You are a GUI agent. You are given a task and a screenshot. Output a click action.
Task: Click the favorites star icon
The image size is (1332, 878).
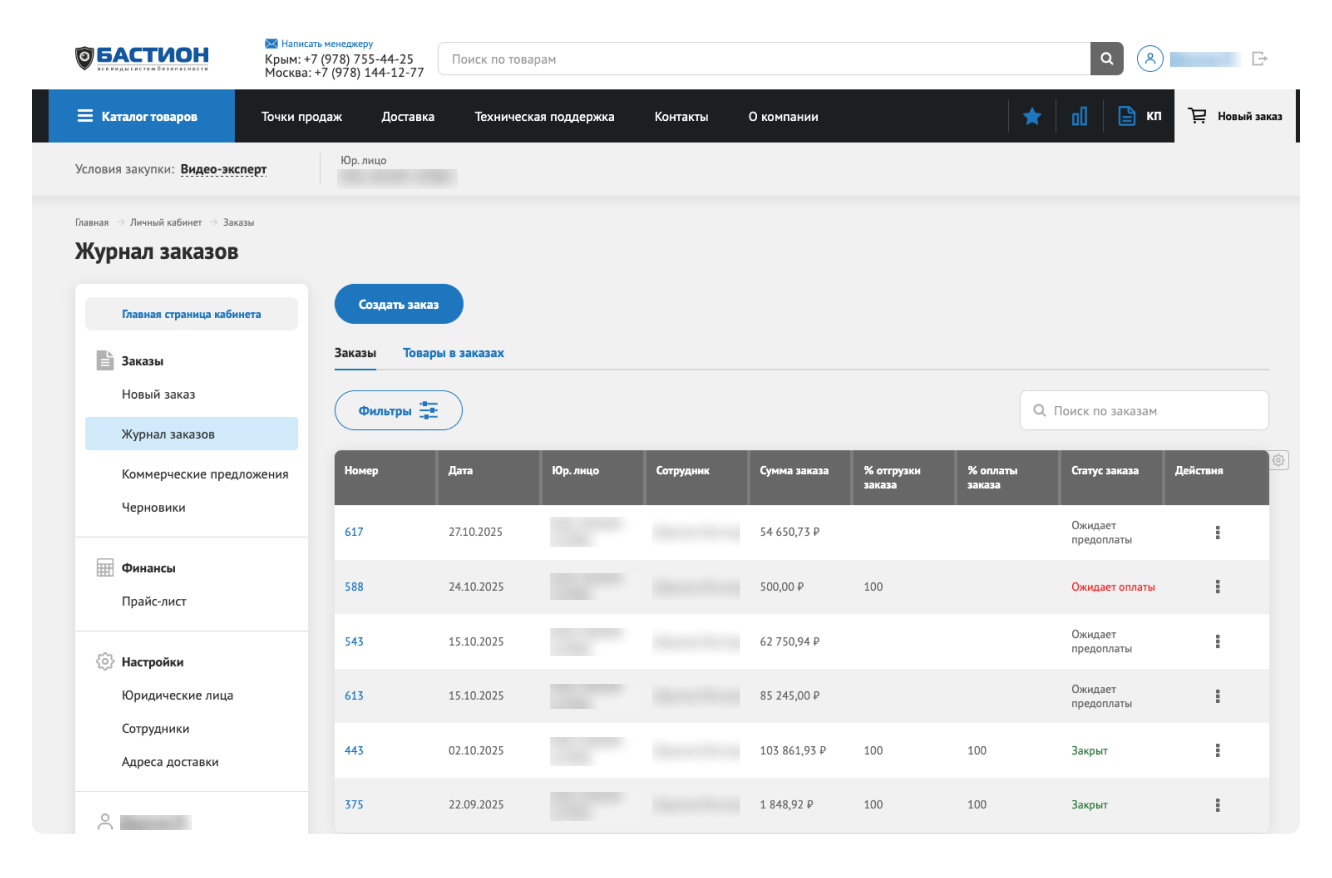click(x=1032, y=117)
